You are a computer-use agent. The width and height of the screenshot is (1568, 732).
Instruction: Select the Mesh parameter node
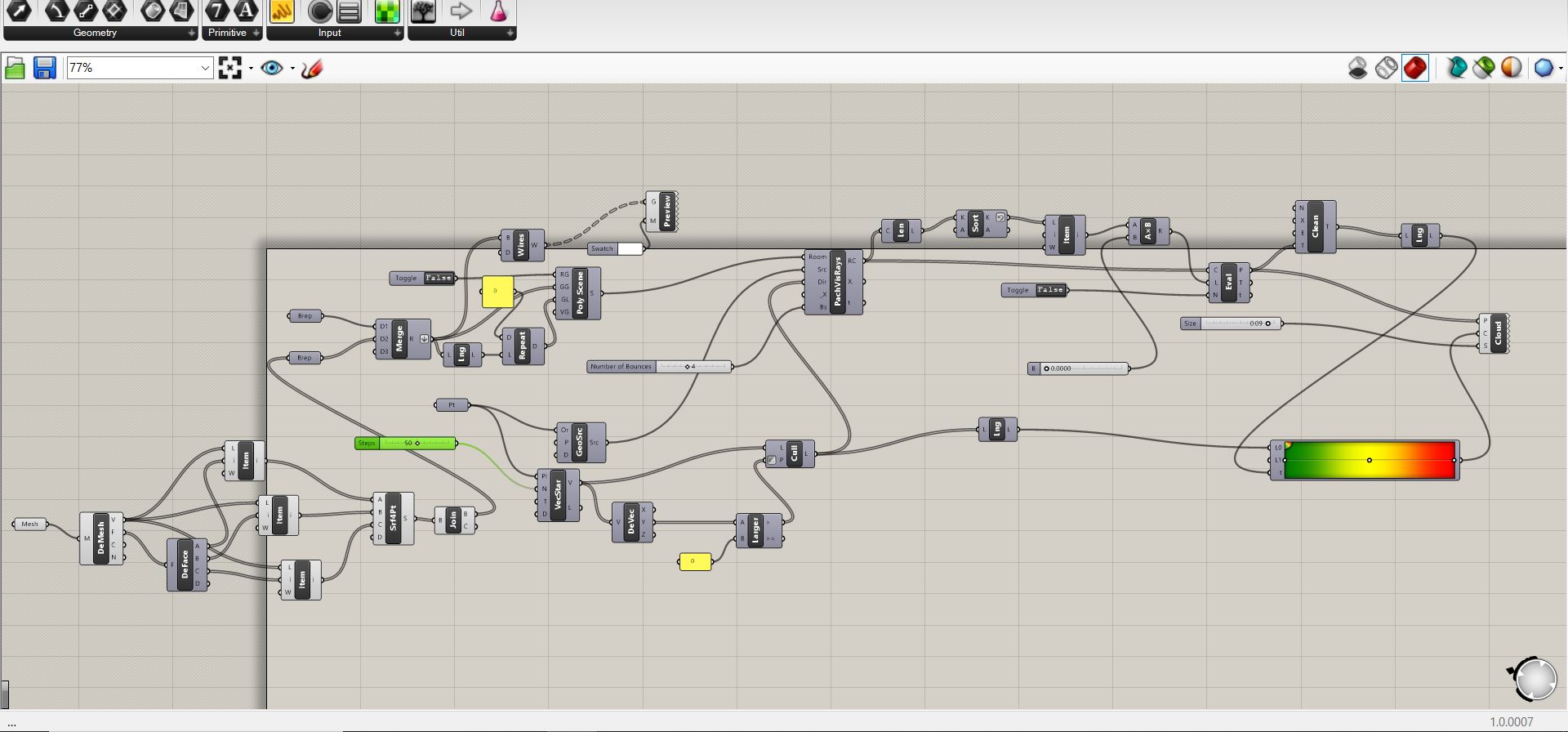[30, 524]
